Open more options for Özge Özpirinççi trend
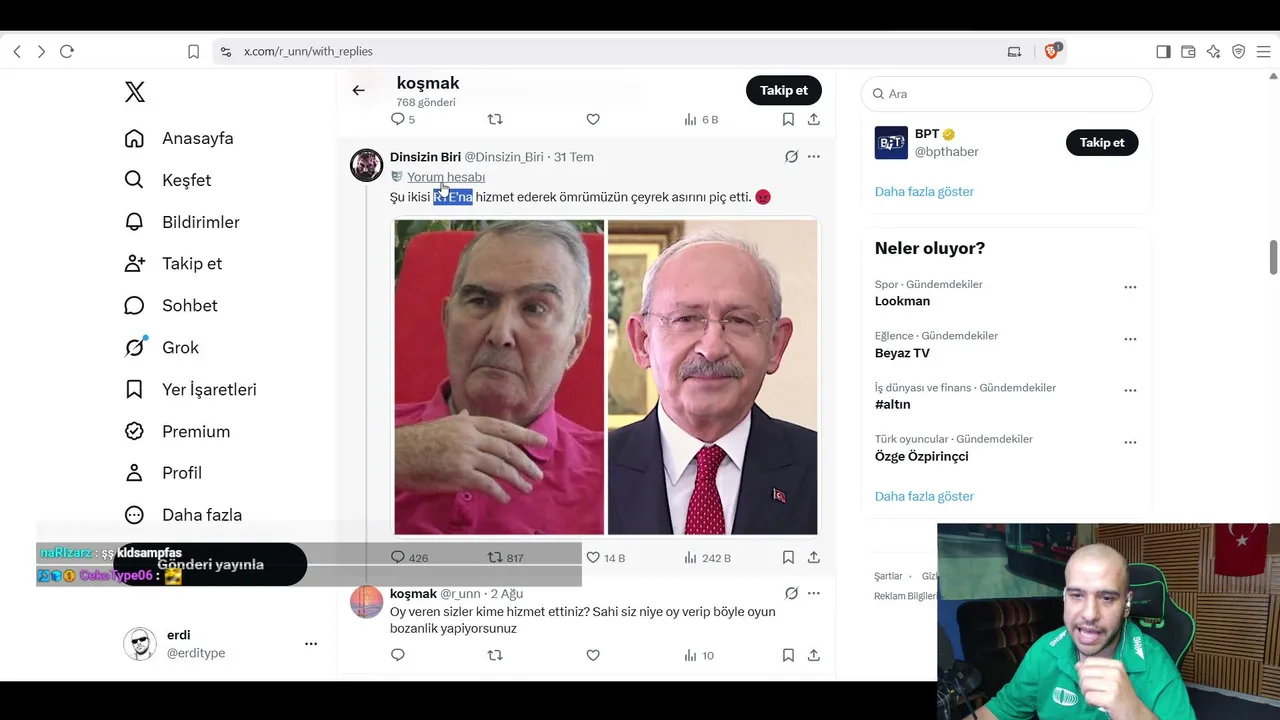 point(1130,442)
